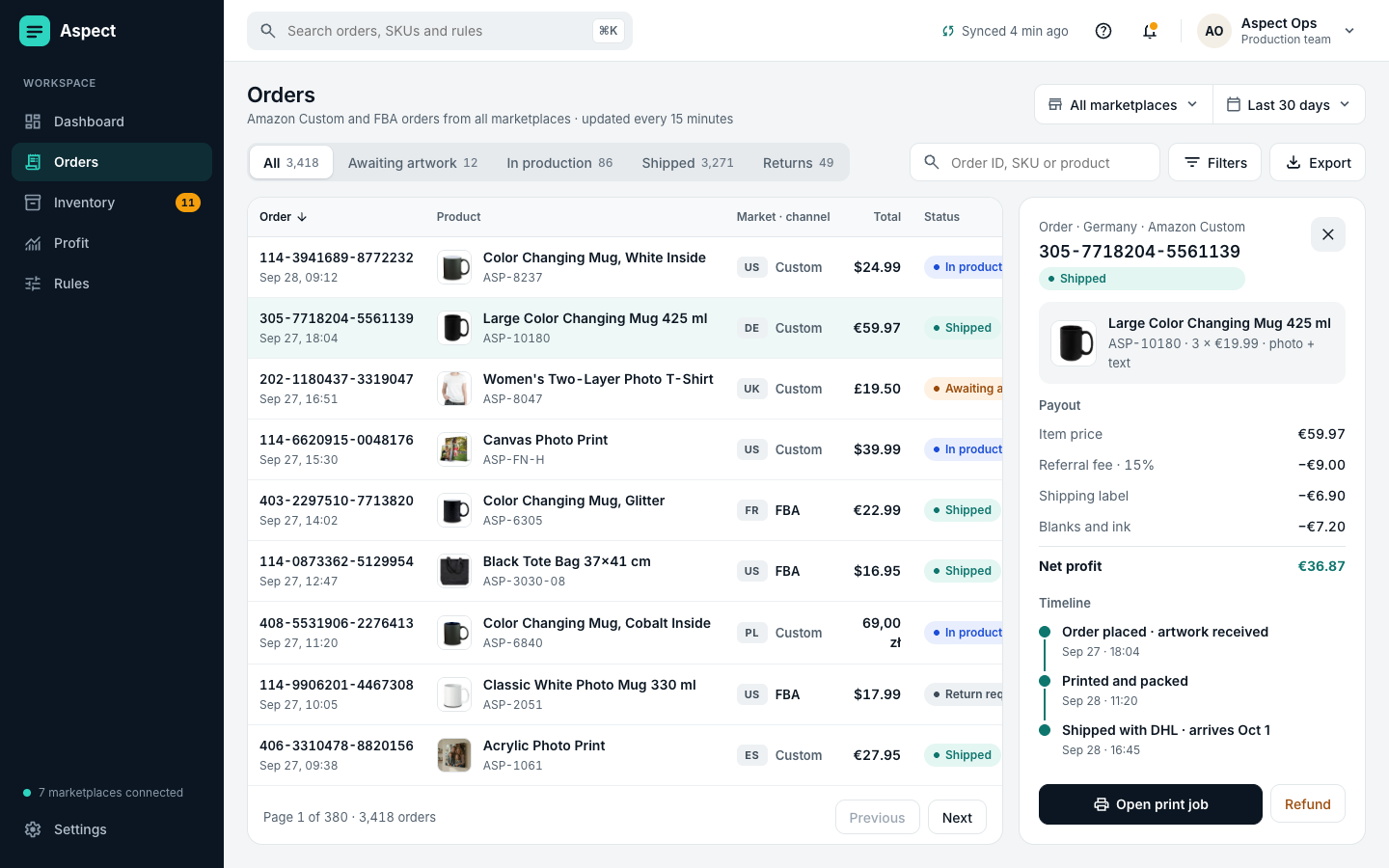1389x868 pixels.
Task: Open the Last 30 days date dropdown
Action: [1289, 104]
